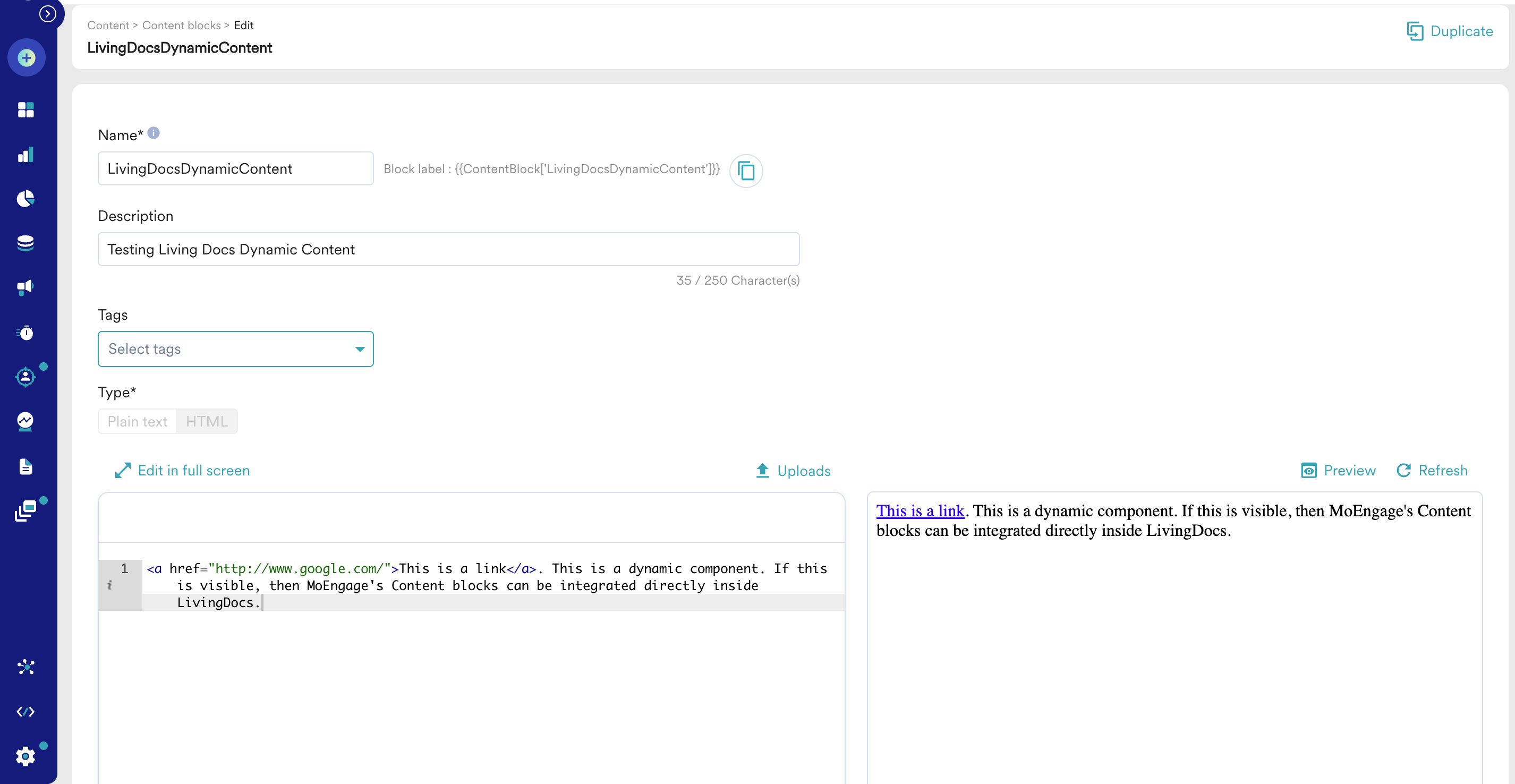Copy the block label with copy icon
Image resolution: width=1515 pixels, height=784 pixels.
click(x=746, y=171)
